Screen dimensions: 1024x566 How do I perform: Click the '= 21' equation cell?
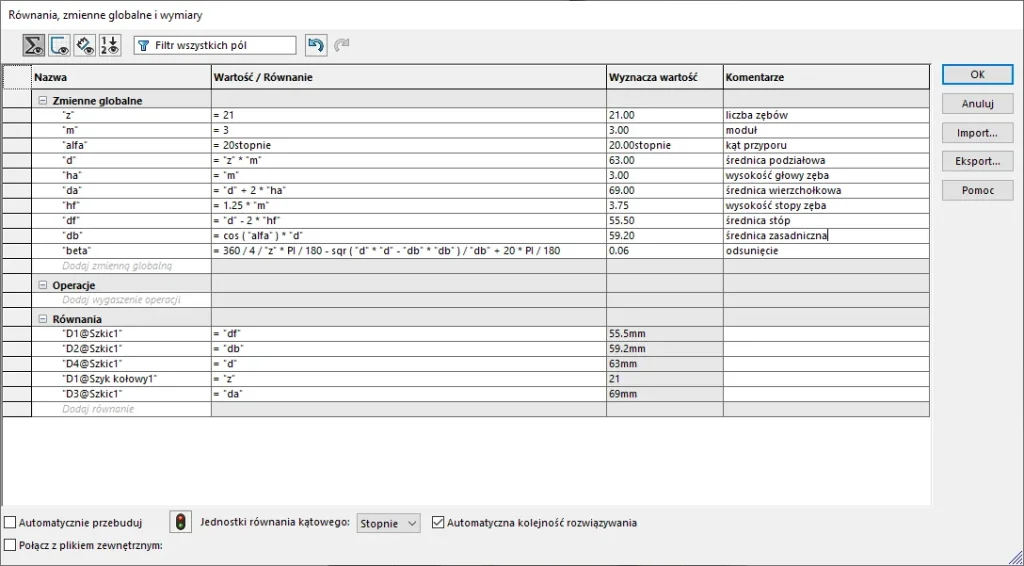409,115
